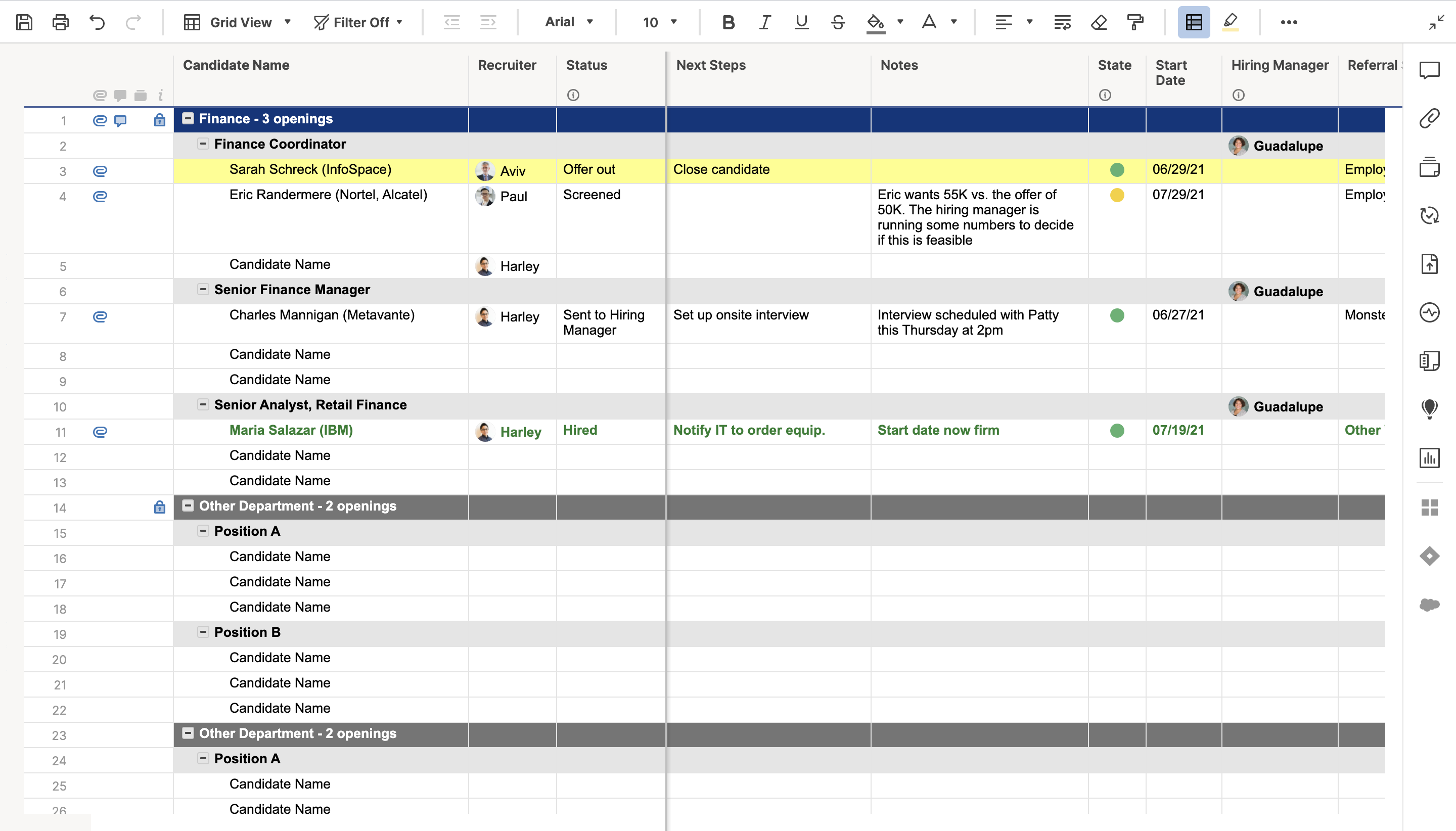This screenshot has height=831, width=1456.
Task: Open the Activity log icon in sidebar
Action: click(1429, 312)
